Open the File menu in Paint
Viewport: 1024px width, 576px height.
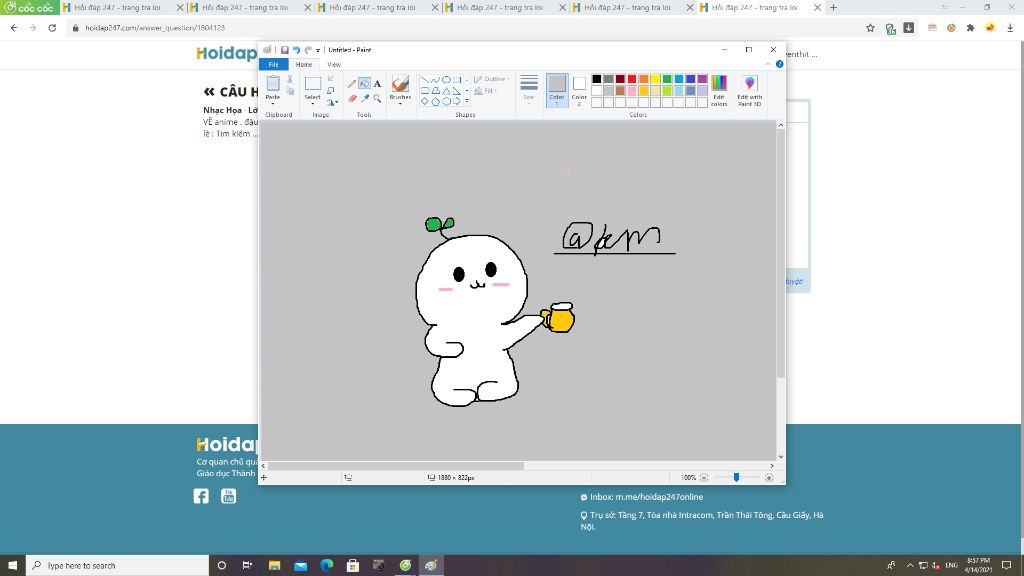click(274, 64)
